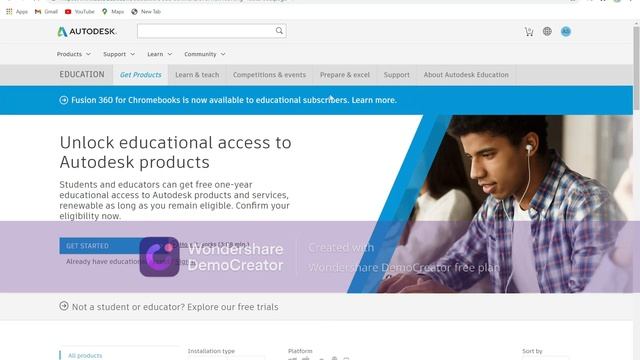This screenshot has width=640, height=360.
Task: Open the Apps bookmark shortcut
Action: 17,11
